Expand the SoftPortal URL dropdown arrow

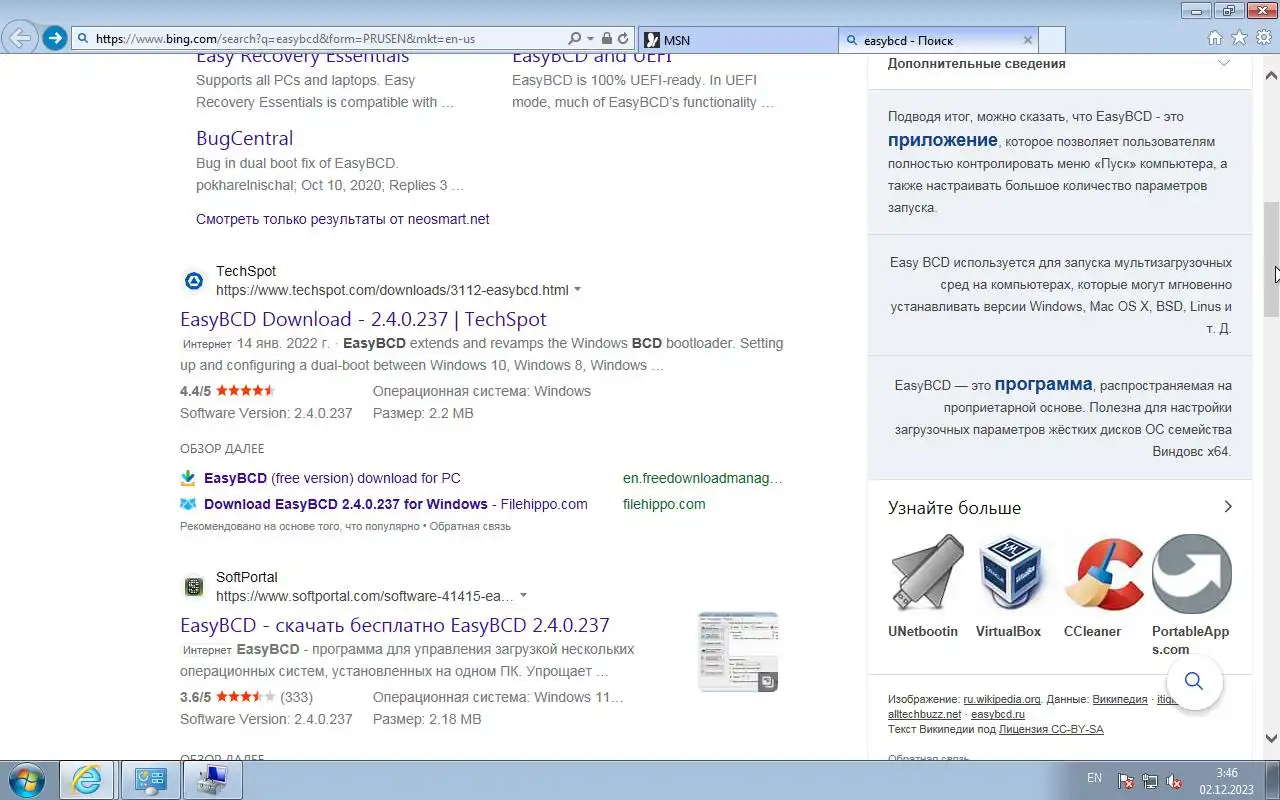coord(523,596)
